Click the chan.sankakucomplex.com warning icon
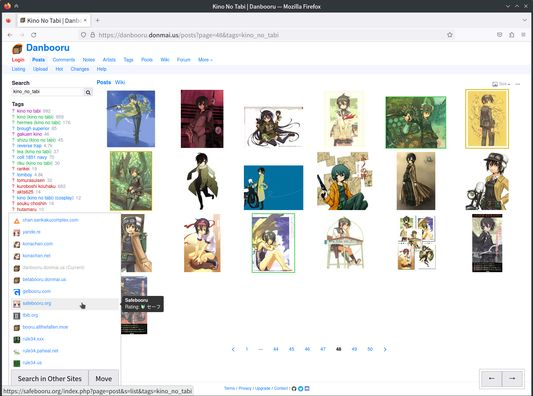The width and height of the screenshot is (533, 396). 17,221
